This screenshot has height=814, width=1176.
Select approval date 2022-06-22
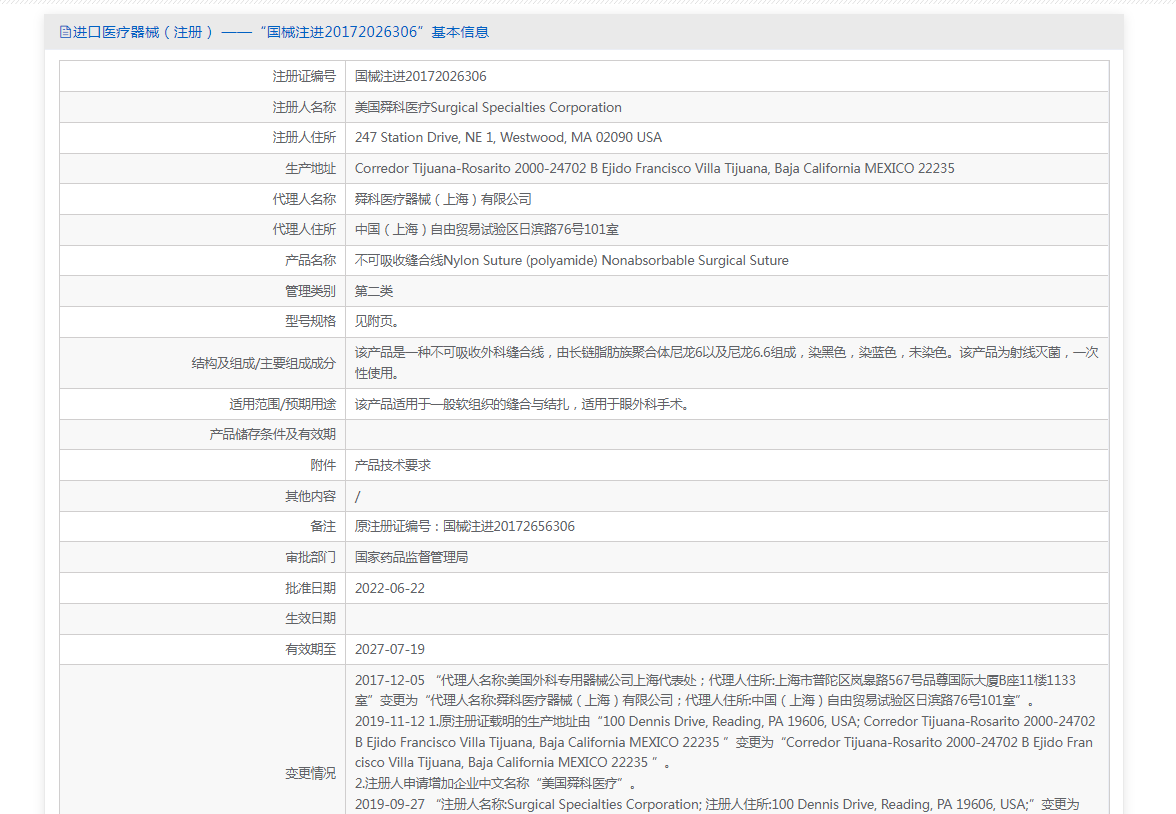click(390, 588)
